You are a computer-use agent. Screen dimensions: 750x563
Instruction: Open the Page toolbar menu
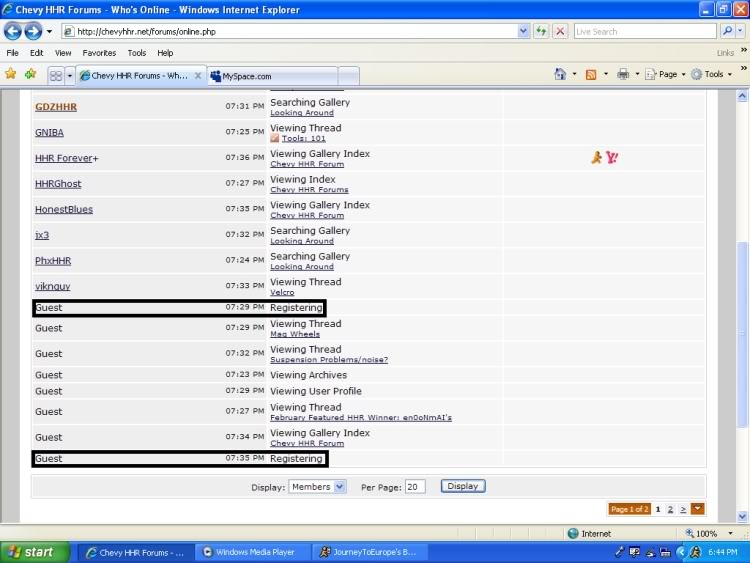click(665, 74)
